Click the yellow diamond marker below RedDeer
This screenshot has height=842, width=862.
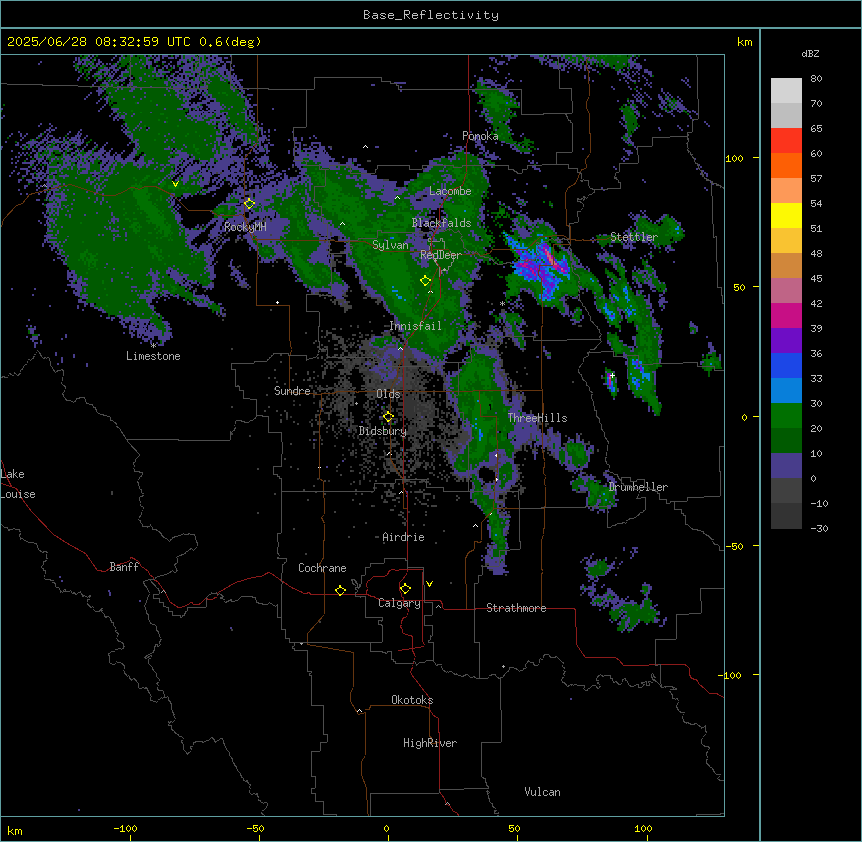click(x=425, y=280)
